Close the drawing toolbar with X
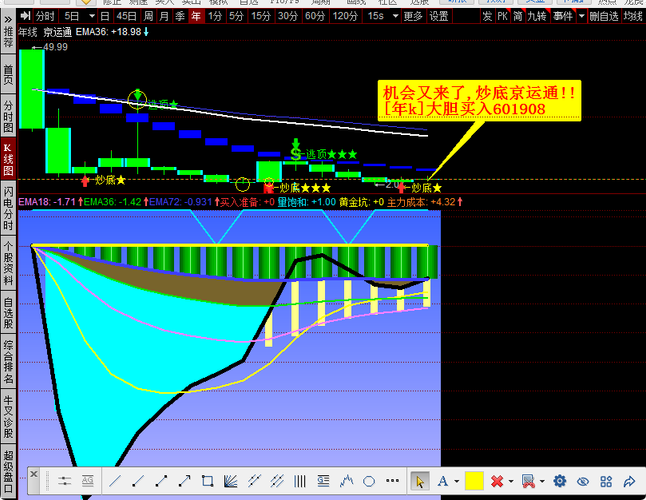 click(34, 474)
